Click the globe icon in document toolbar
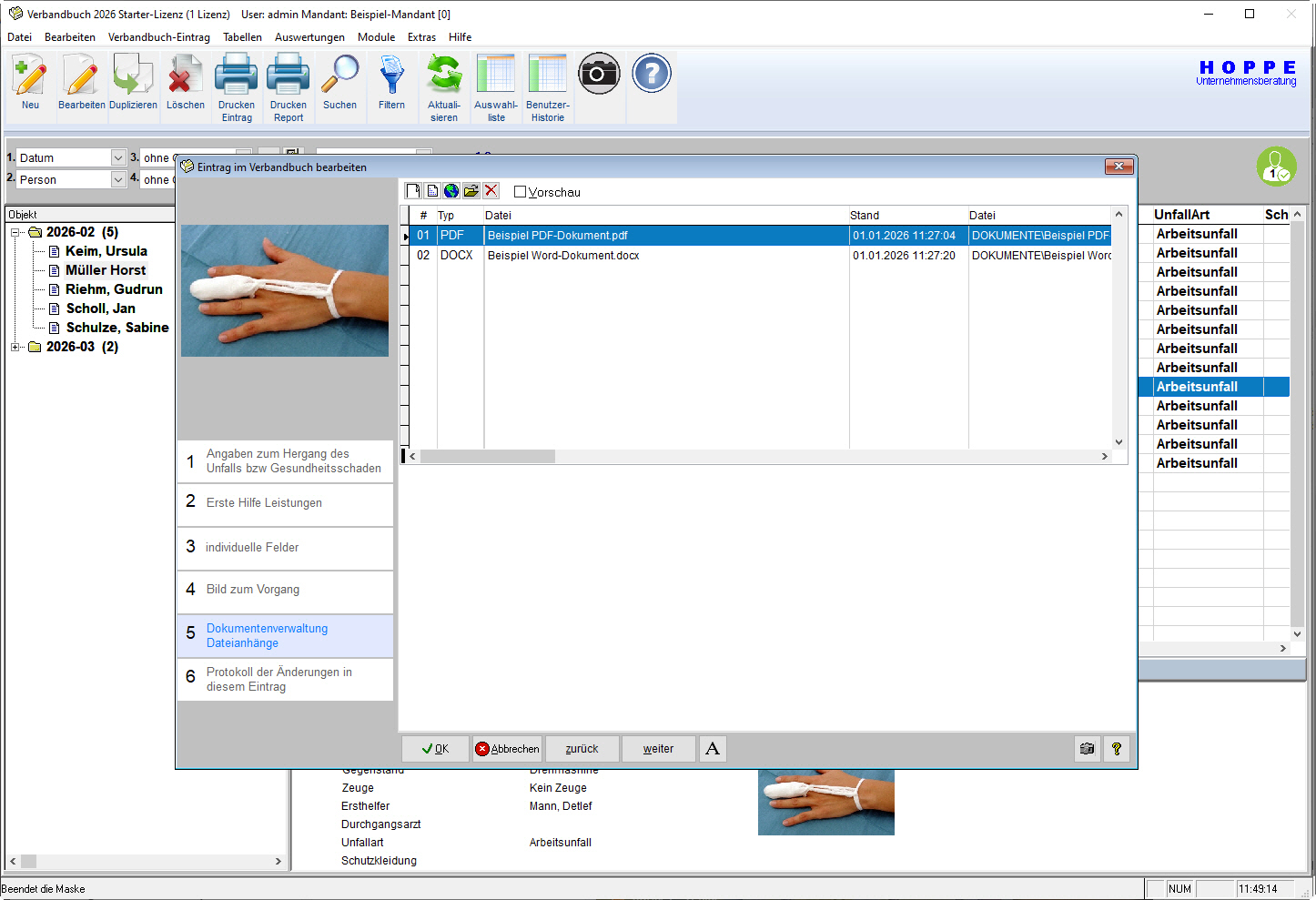Screen dimensions: 1316x900 pyautogui.click(x=451, y=191)
